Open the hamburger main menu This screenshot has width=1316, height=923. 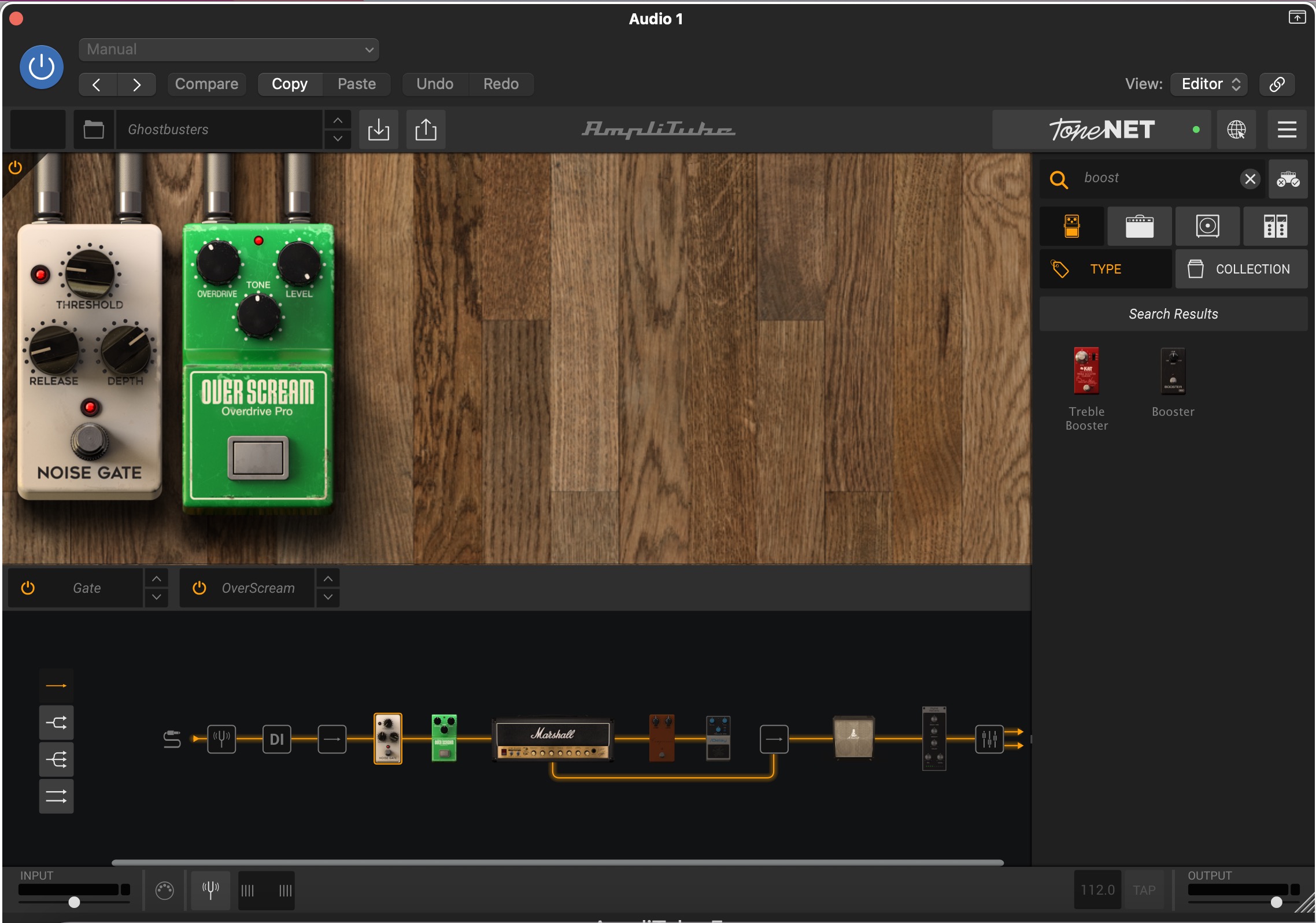(x=1287, y=130)
